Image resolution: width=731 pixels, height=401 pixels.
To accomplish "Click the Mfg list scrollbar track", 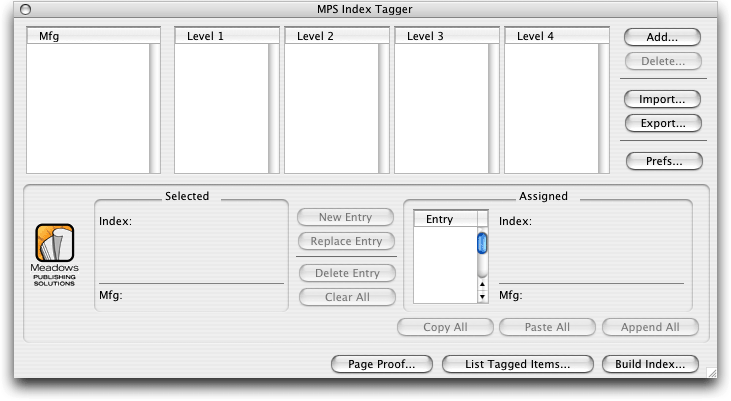I will point(155,108).
